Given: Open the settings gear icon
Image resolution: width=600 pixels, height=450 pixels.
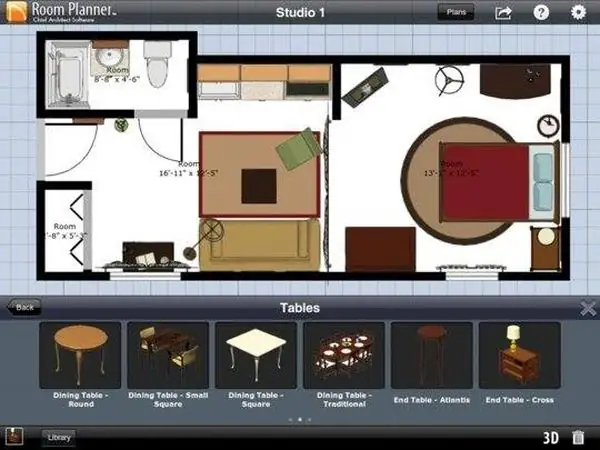Looking at the screenshot, I should pos(578,12).
